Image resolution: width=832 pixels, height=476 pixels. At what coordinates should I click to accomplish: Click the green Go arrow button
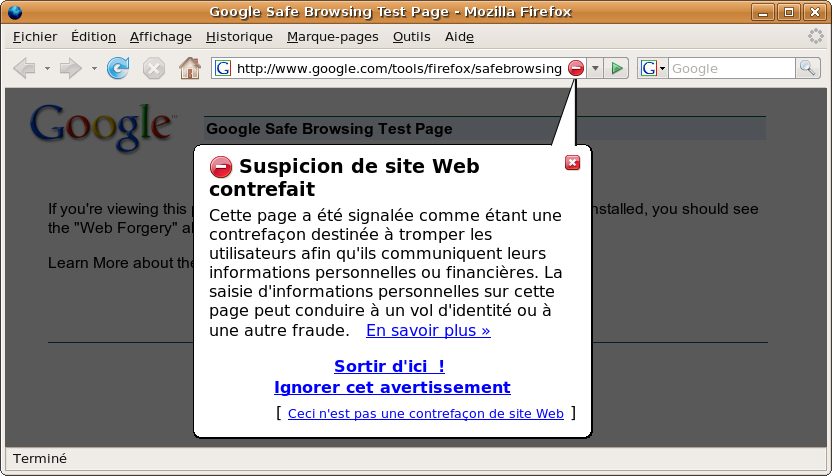[x=617, y=68]
